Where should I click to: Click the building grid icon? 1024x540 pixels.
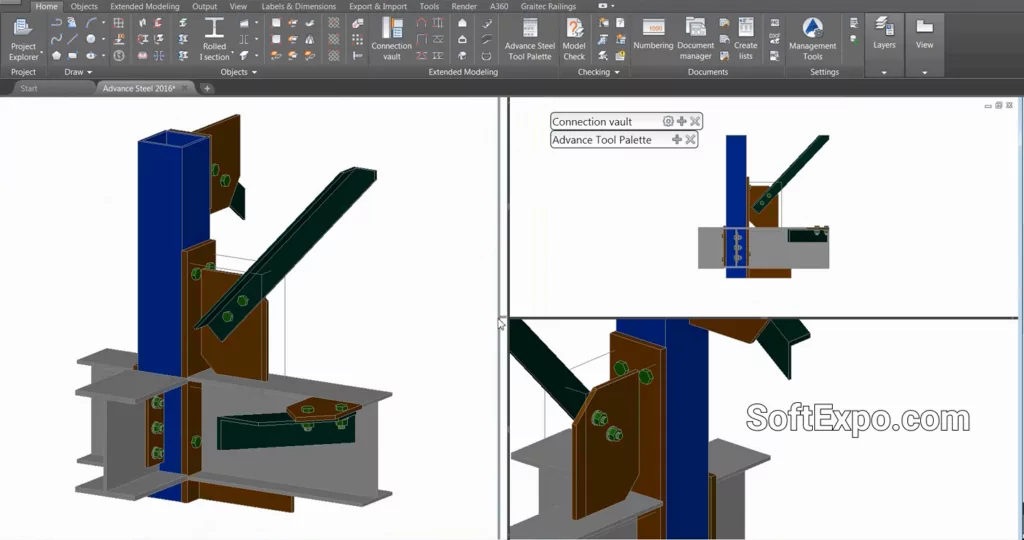[x=119, y=23]
